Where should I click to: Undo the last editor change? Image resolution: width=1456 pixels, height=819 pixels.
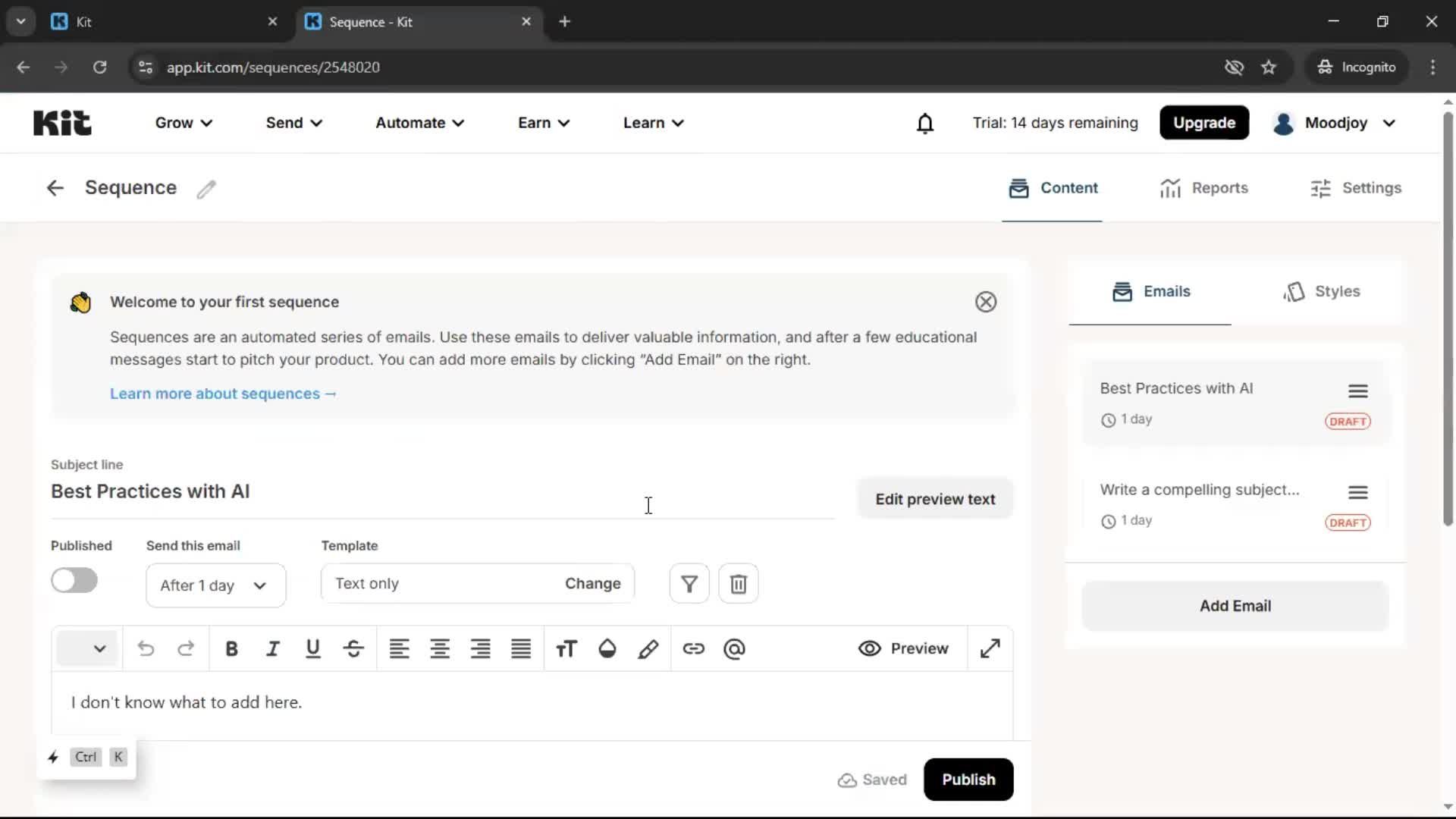click(146, 649)
